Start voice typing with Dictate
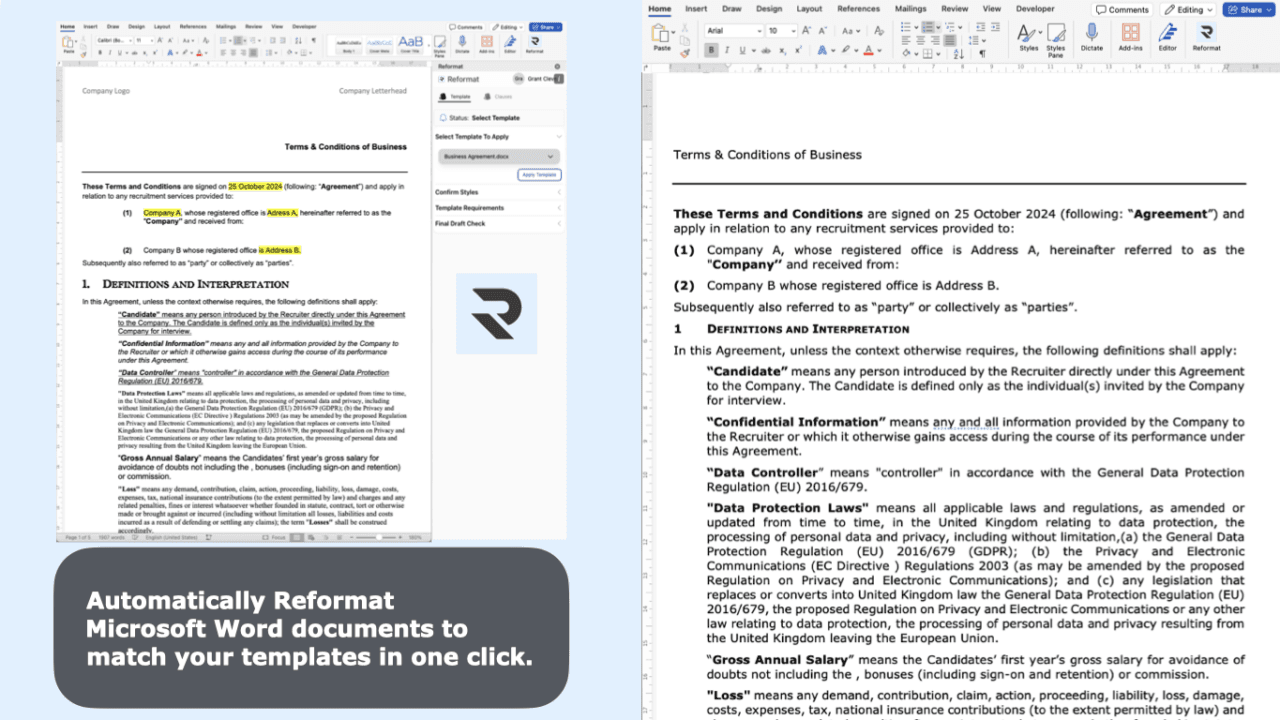The width and height of the screenshot is (1280, 720). [x=1092, y=38]
